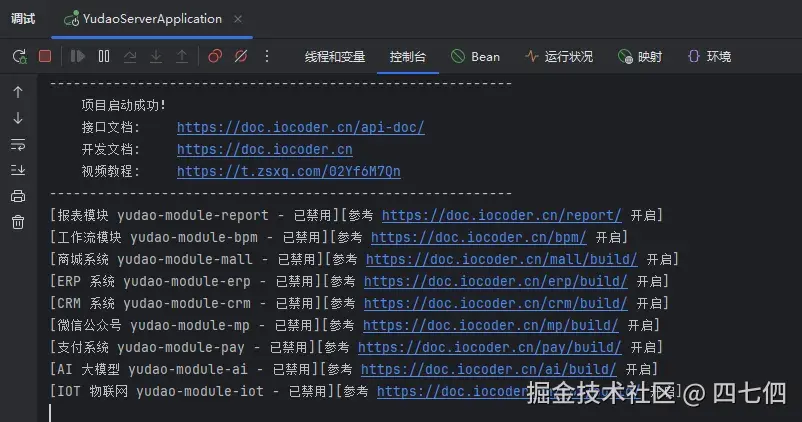Open the 运行状况 tab
802x422 pixels.
click(559, 56)
